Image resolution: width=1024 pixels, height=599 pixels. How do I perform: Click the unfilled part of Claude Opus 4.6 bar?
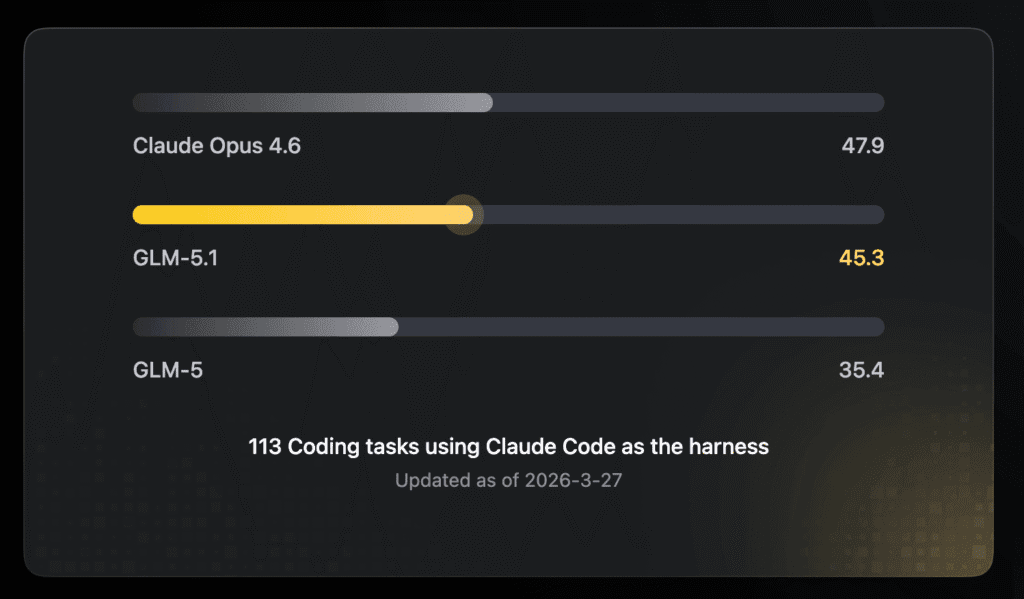(688, 102)
